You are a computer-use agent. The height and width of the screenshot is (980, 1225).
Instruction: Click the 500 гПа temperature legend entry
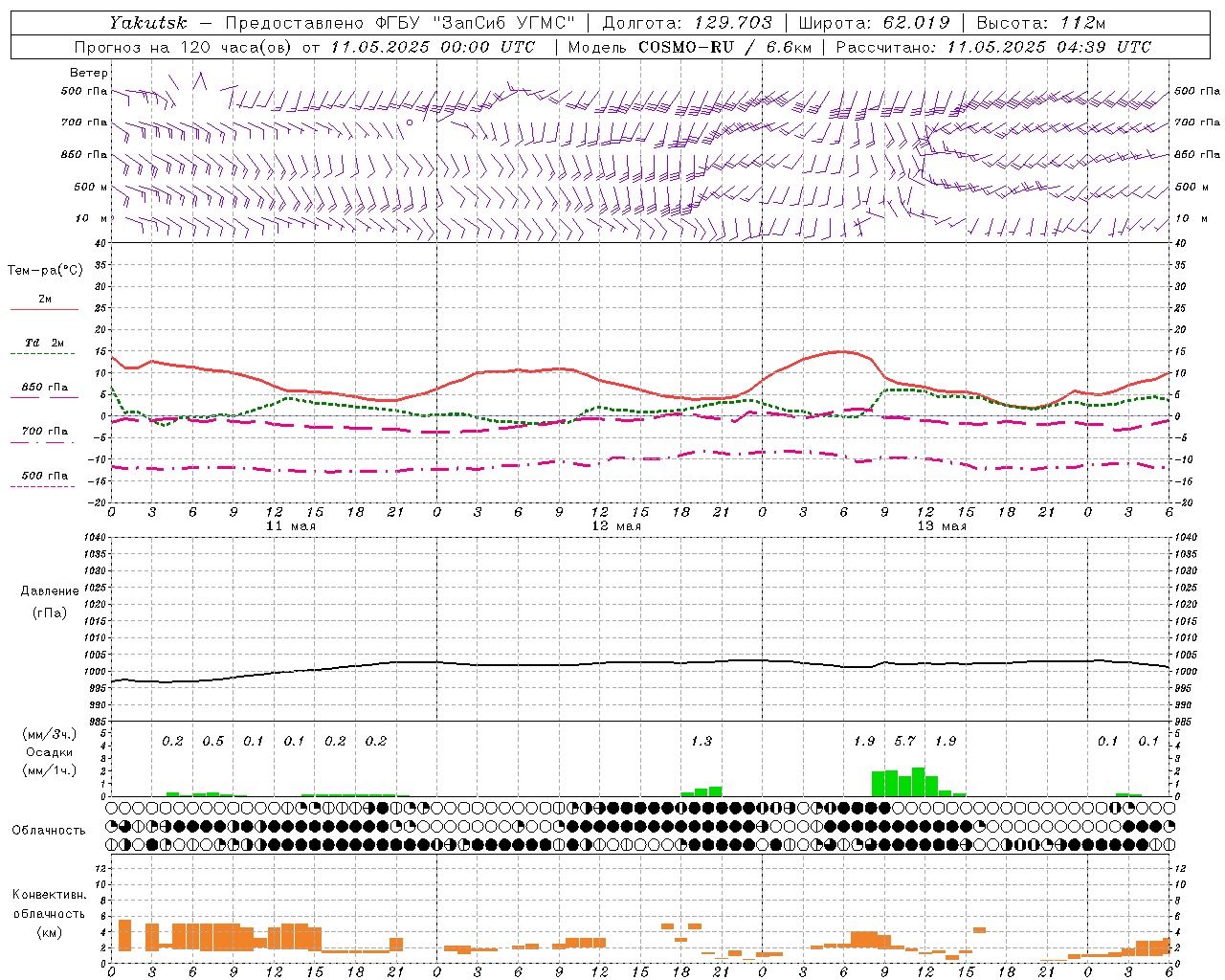click(x=45, y=476)
